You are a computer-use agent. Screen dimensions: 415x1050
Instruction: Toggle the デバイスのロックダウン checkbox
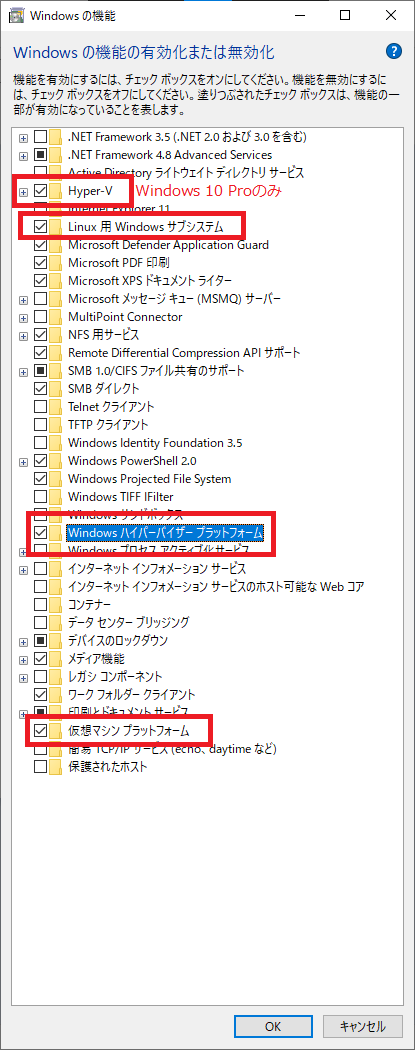(40, 641)
